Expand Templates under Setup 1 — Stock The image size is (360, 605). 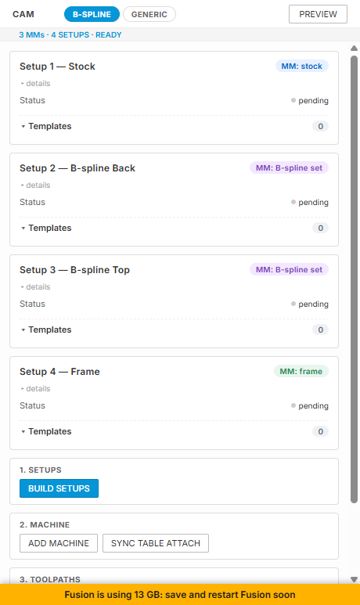[x=46, y=126]
